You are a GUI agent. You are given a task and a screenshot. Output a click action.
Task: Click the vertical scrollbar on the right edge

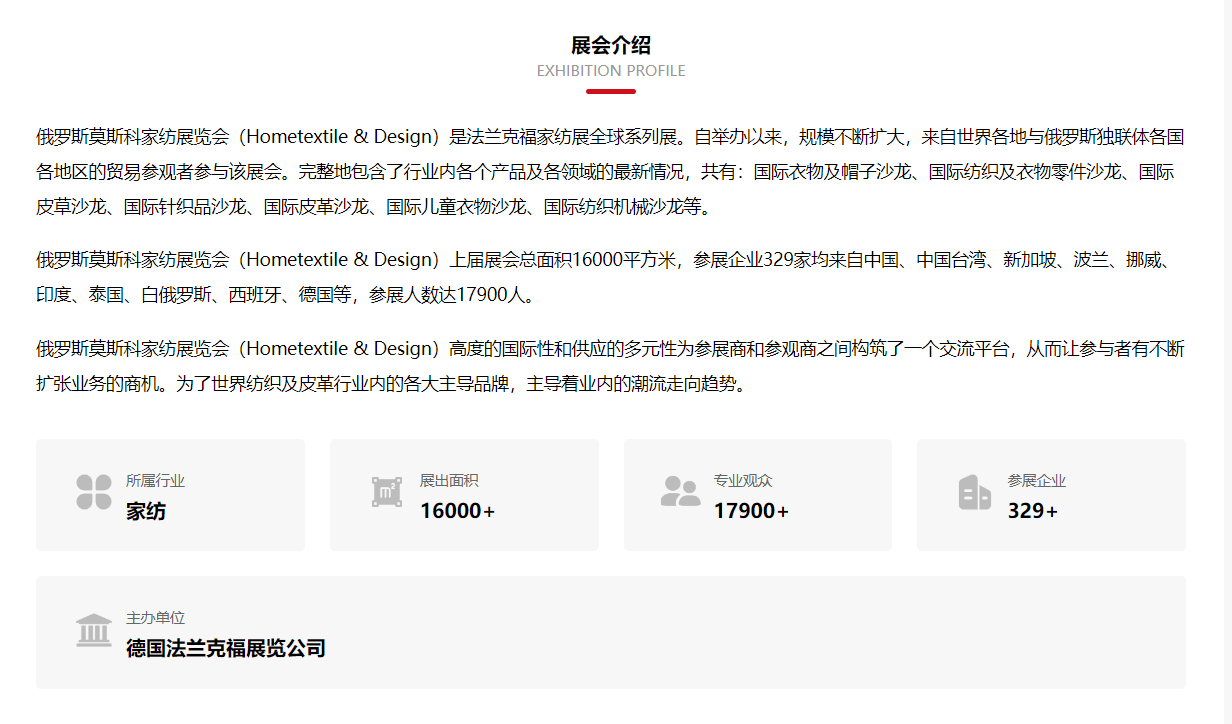coord(1226,362)
